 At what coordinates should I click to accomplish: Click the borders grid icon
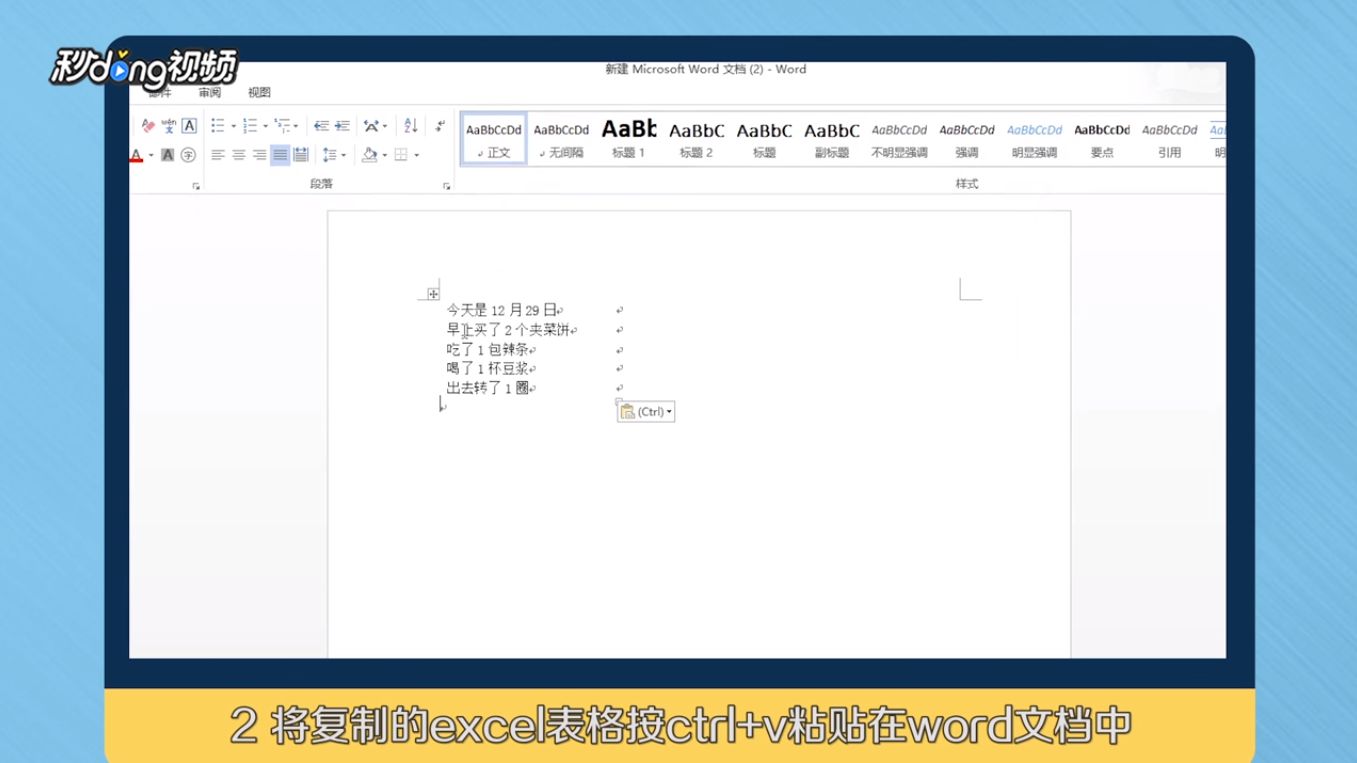401,155
